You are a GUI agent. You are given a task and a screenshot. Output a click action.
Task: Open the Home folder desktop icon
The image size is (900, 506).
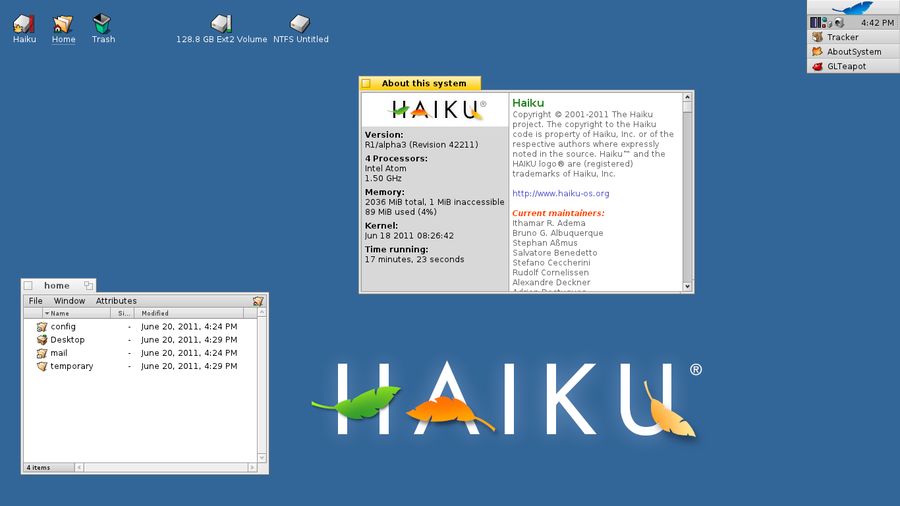click(x=63, y=24)
